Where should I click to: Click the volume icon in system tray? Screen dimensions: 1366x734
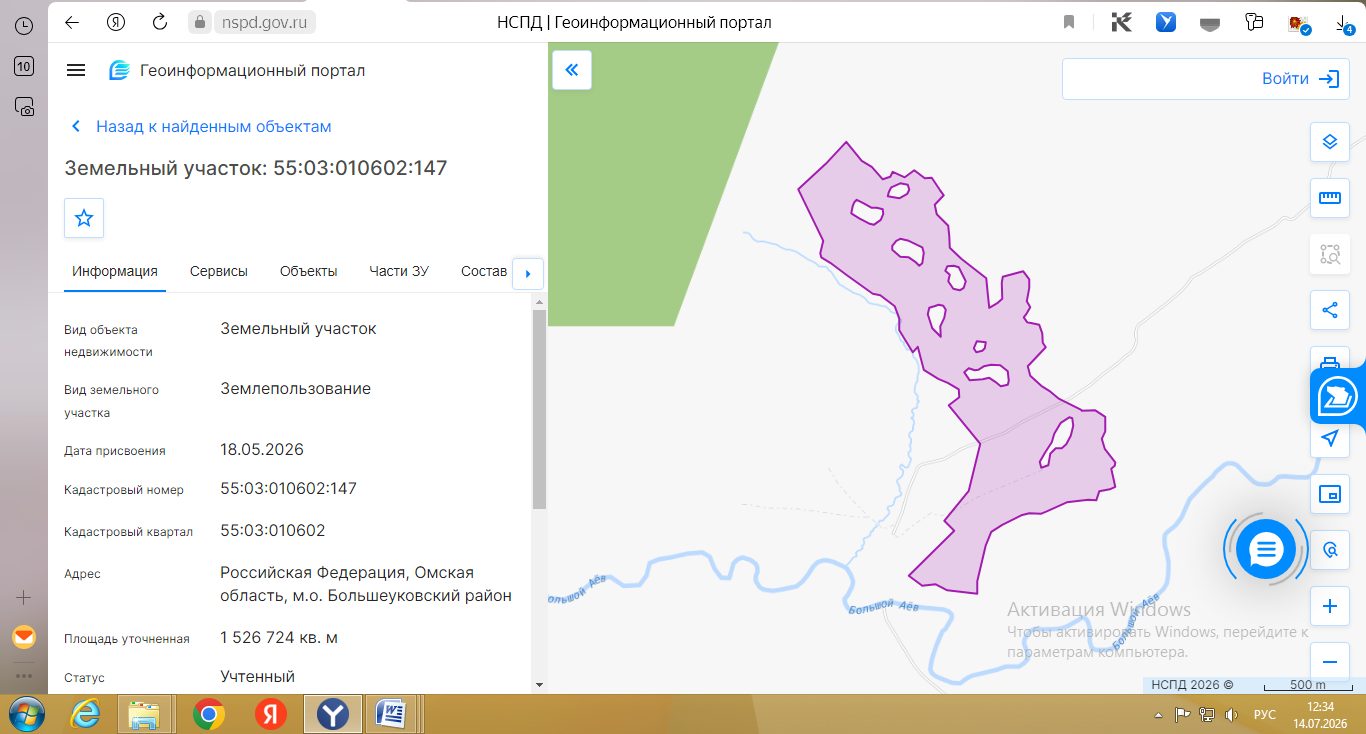click(x=1231, y=715)
